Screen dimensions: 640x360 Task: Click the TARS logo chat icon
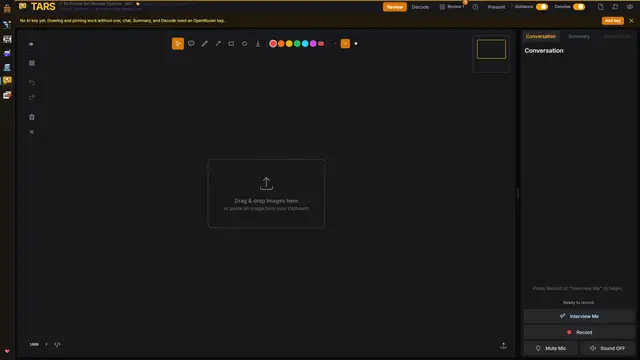[x=22, y=6]
